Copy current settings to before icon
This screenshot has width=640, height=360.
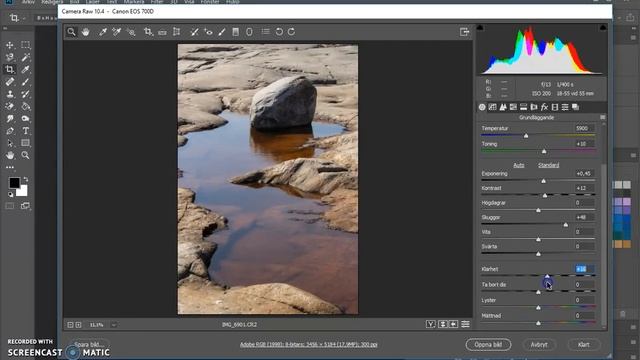[453, 324]
